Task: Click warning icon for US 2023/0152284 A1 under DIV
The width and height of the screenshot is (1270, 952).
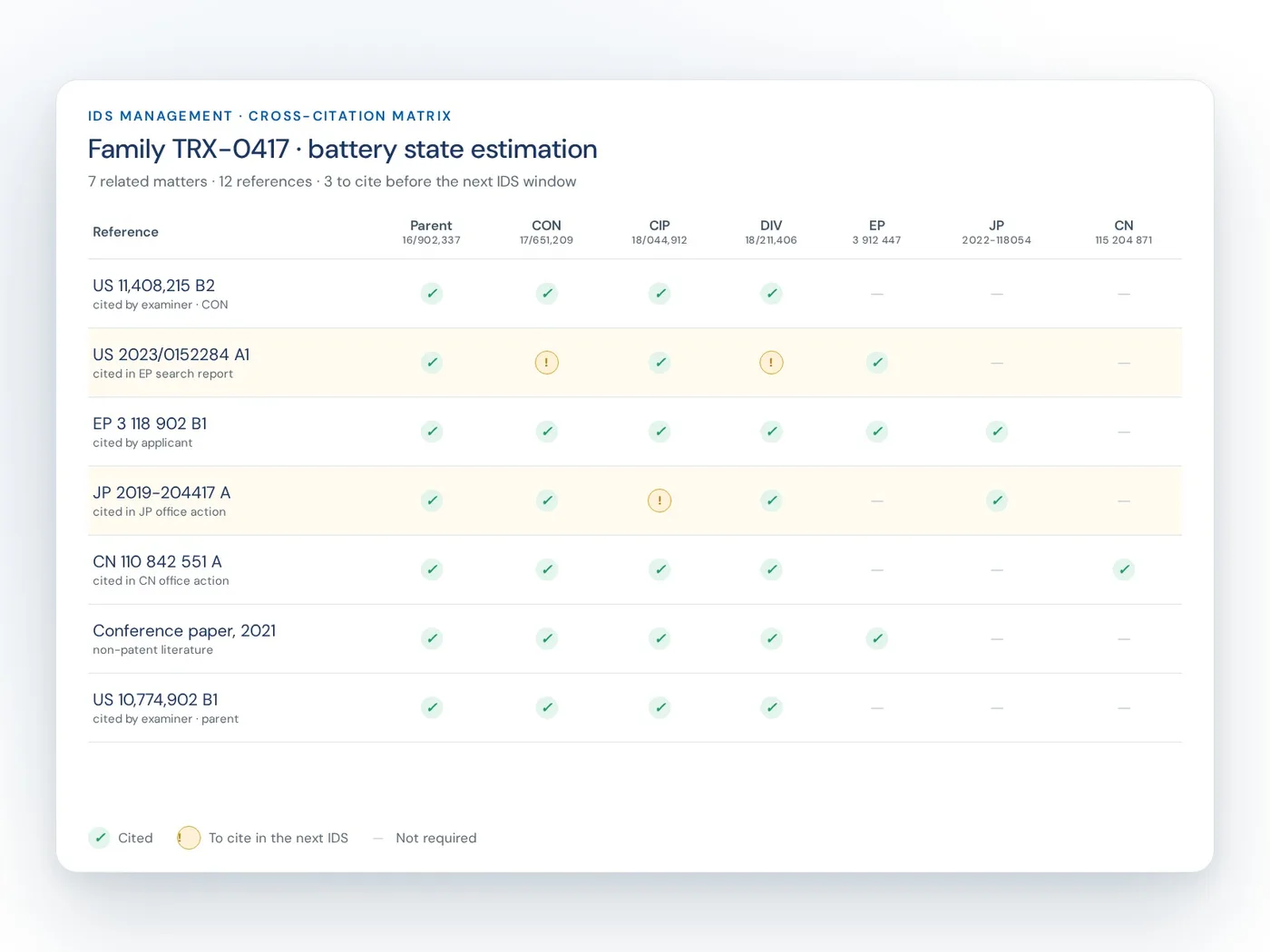Action: (771, 363)
